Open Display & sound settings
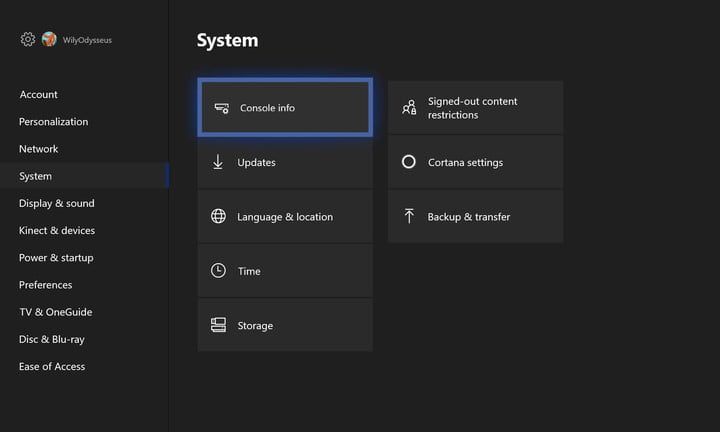This screenshot has width=720, height=432. pyautogui.click(x=56, y=203)
